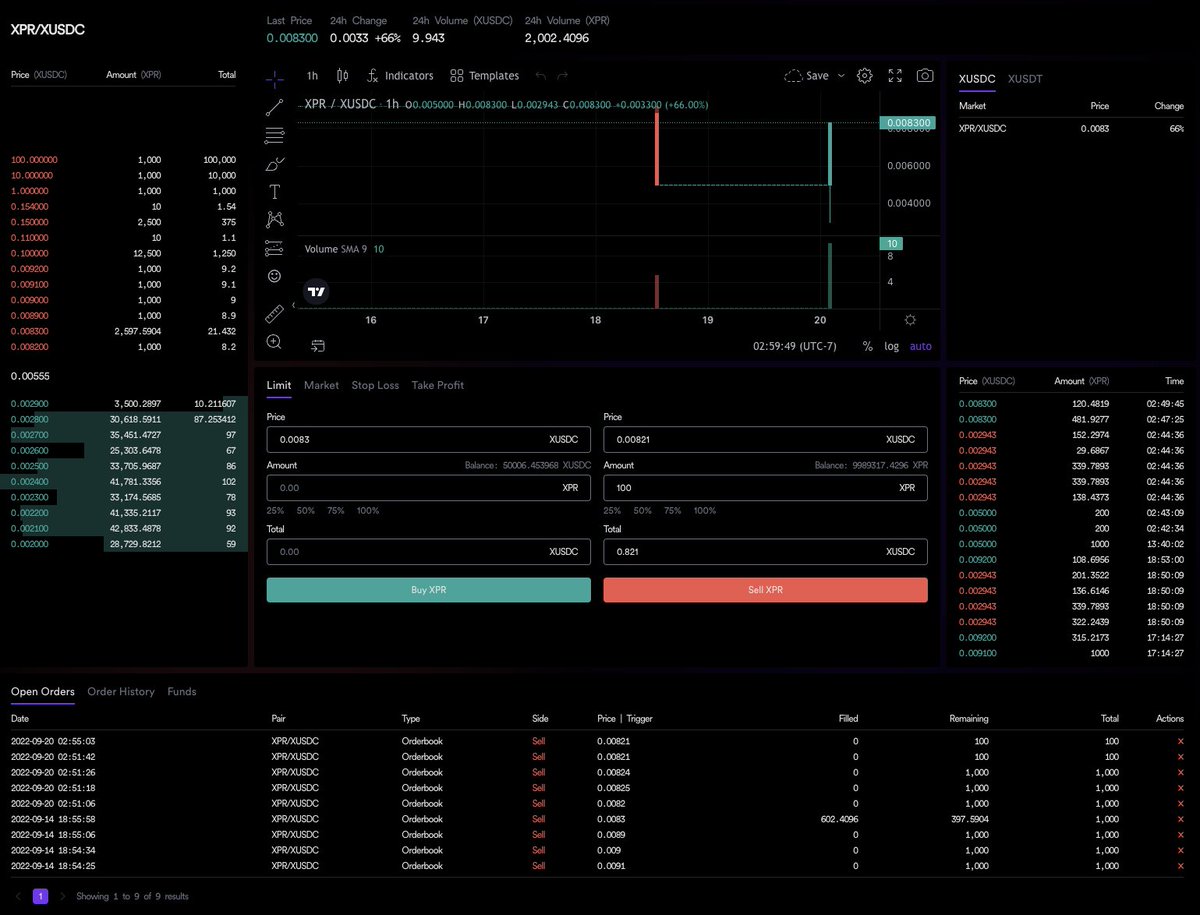
Task: Take a chart snapshot with camera icon
Action: [925, 76]
